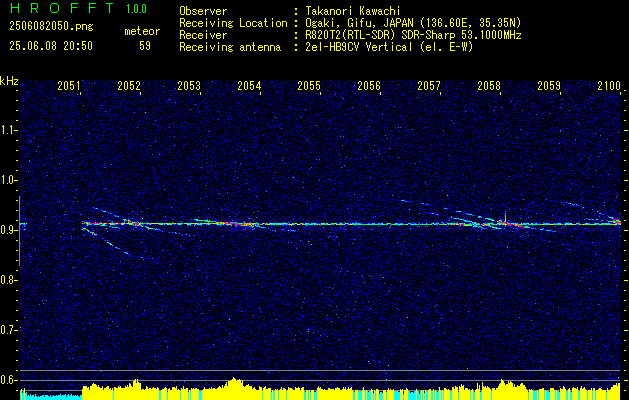Viewport: 629px width, 400px height.
Task: Click the meteor label
Action: [x=142, y=31]
